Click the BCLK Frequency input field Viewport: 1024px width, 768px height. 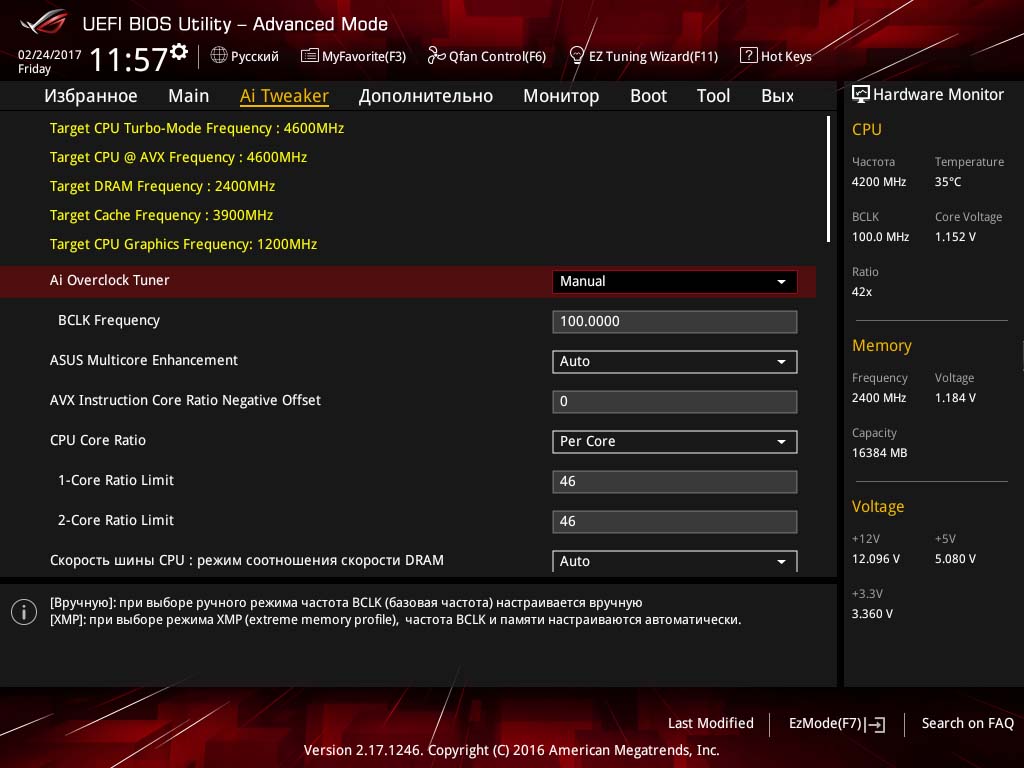pos(674,321)
